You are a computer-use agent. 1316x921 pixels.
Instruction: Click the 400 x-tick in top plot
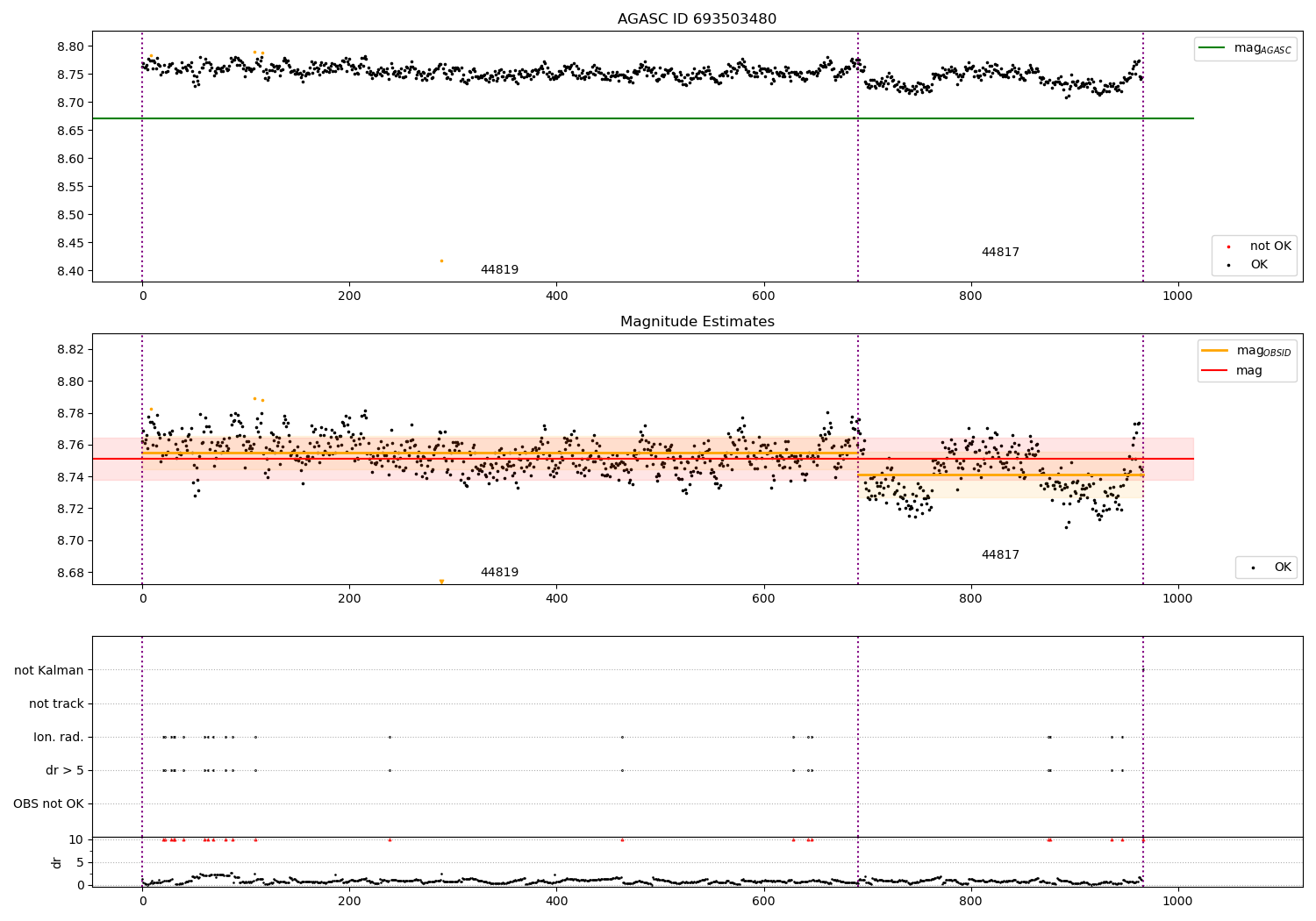coord(556,296)
